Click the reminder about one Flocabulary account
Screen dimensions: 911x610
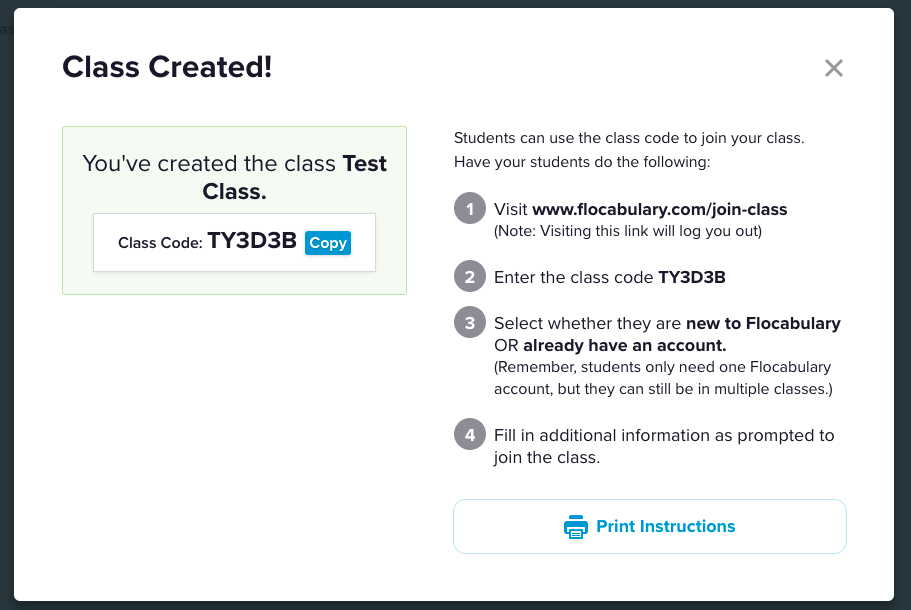[x=663, y=377]
